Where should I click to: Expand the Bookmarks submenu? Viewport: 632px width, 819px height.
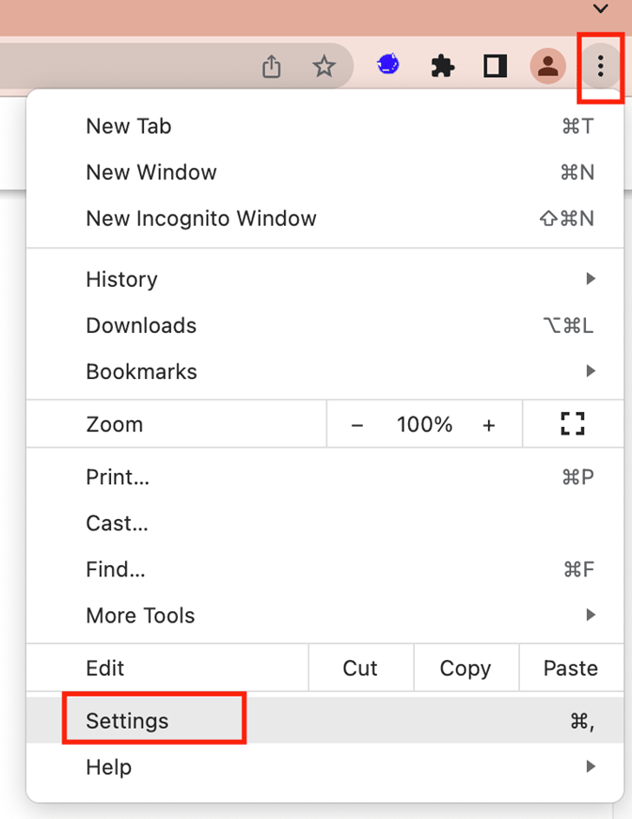click(141, 371)
